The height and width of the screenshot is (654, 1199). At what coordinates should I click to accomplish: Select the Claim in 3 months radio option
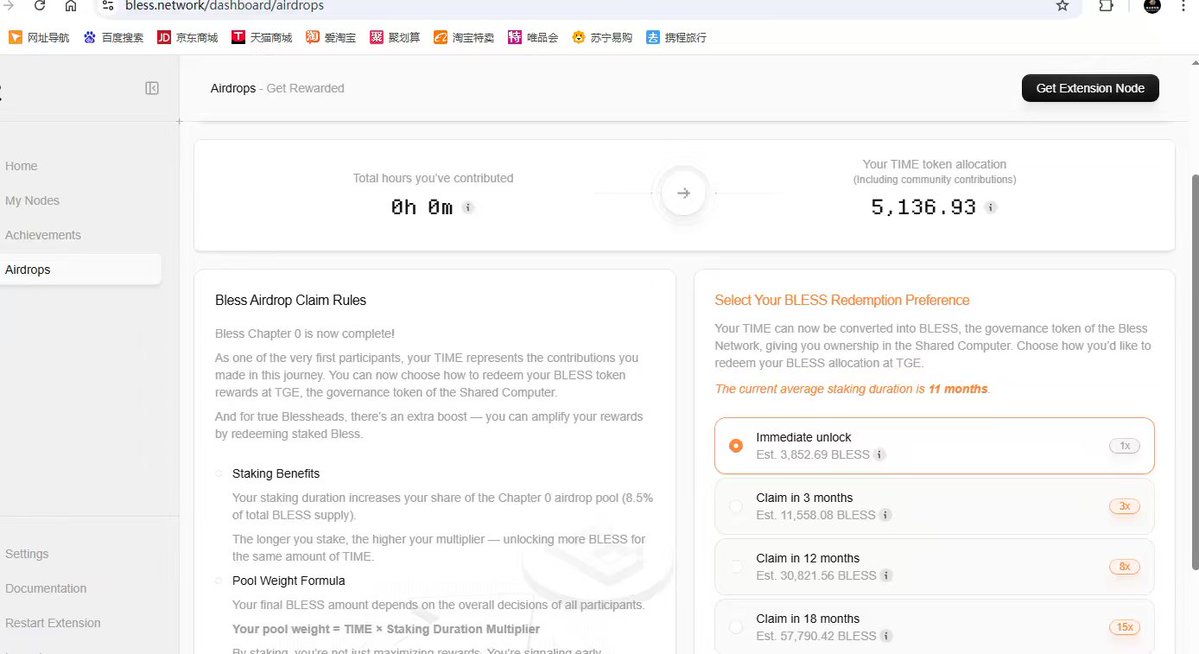[x=736, y=506]
